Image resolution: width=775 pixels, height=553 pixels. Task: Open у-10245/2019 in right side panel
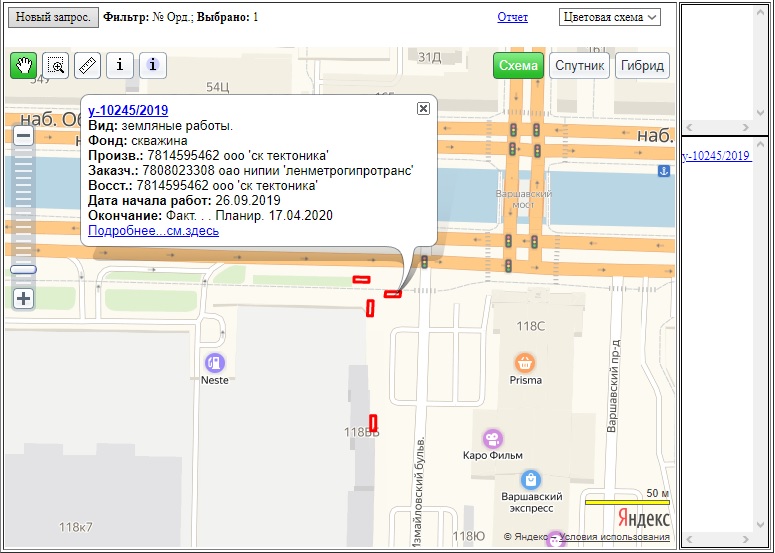(715, 156)
